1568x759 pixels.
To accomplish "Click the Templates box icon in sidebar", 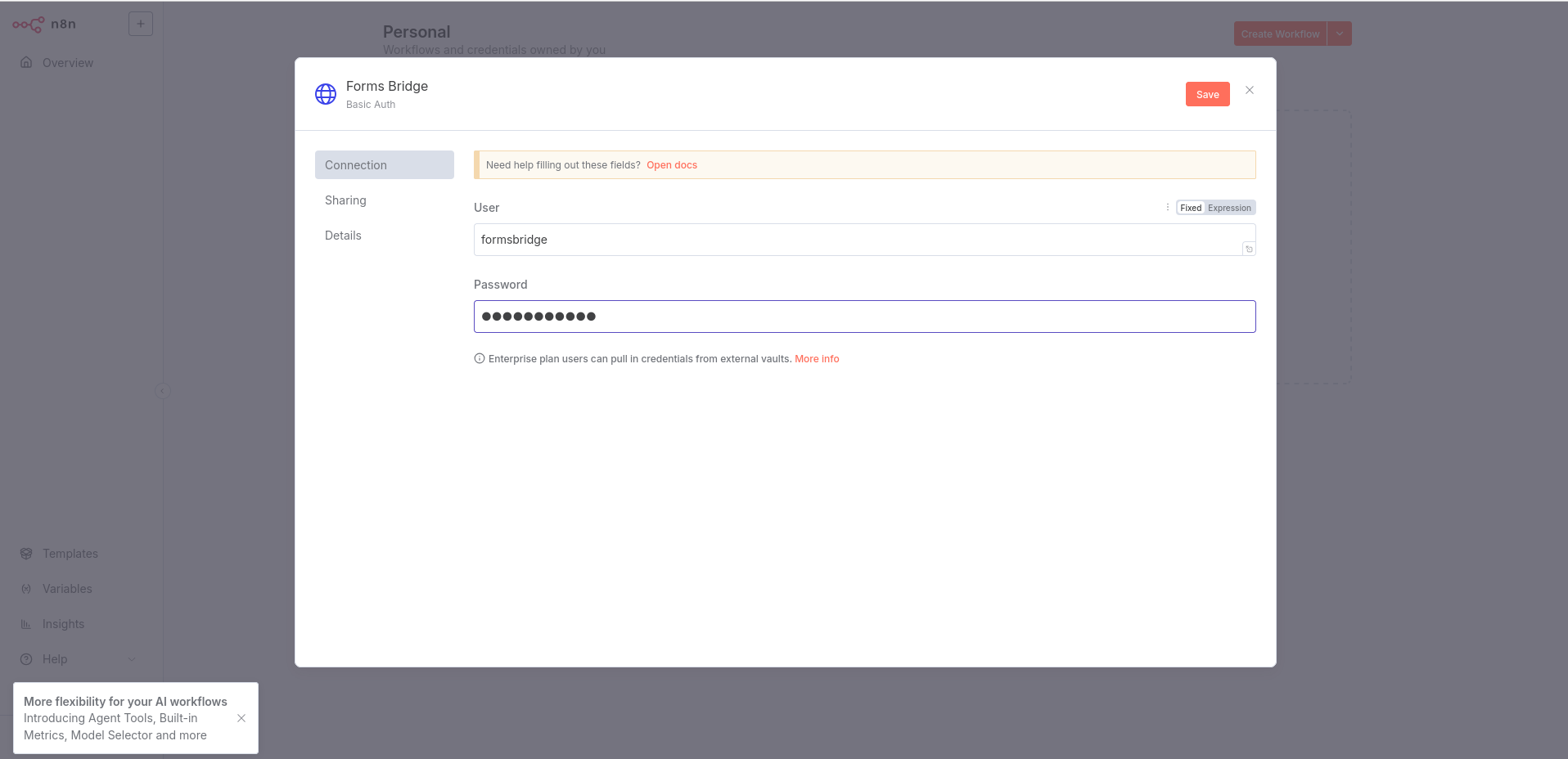I will [26, 553].
